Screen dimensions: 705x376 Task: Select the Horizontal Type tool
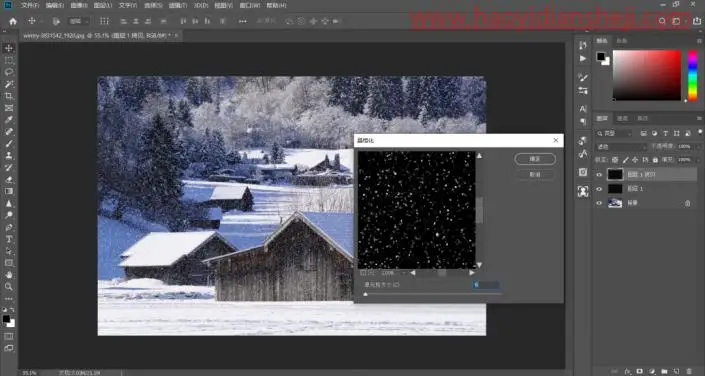click(9, 239)
